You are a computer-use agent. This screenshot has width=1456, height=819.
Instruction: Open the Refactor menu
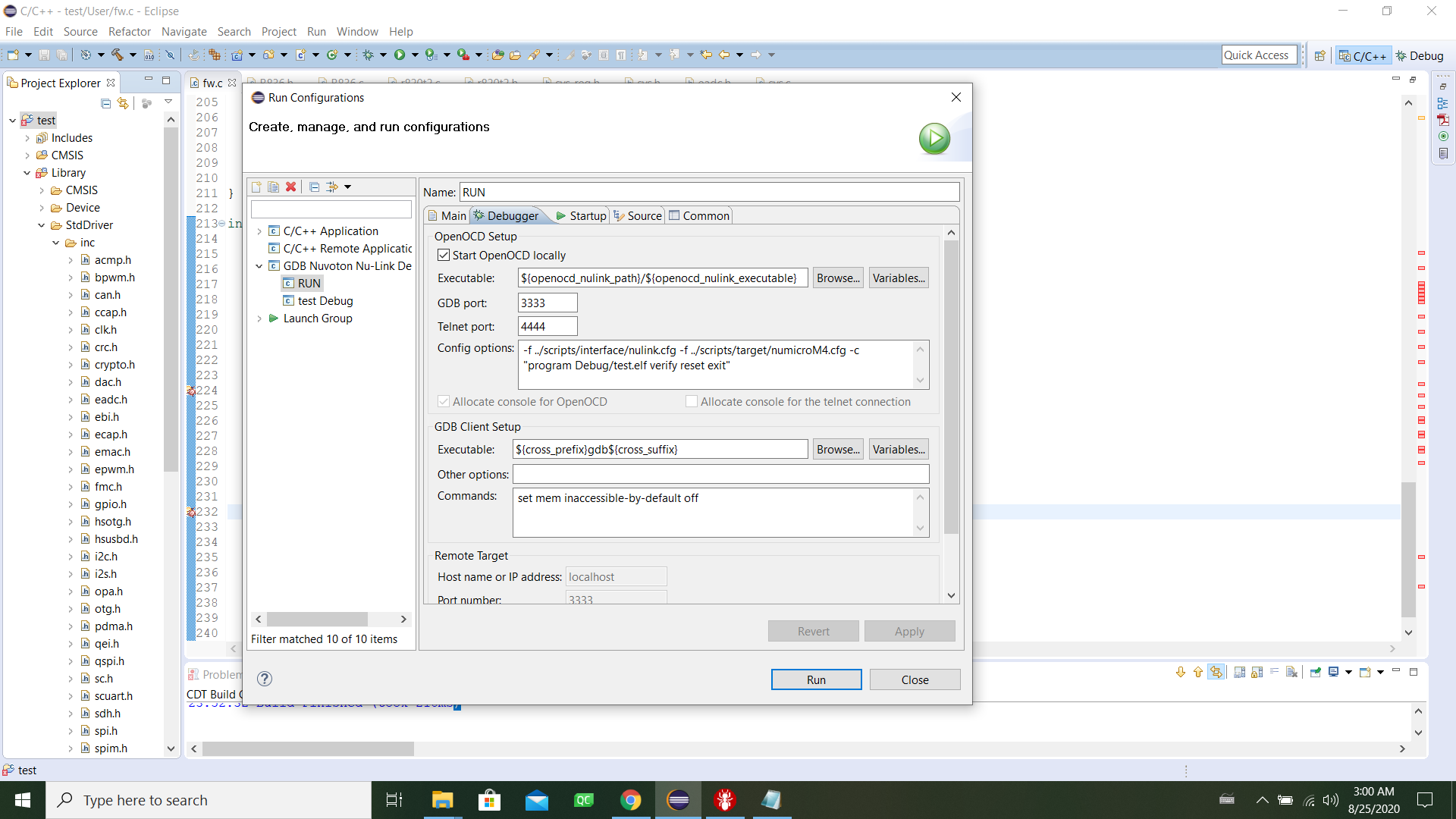coord(129,32)
